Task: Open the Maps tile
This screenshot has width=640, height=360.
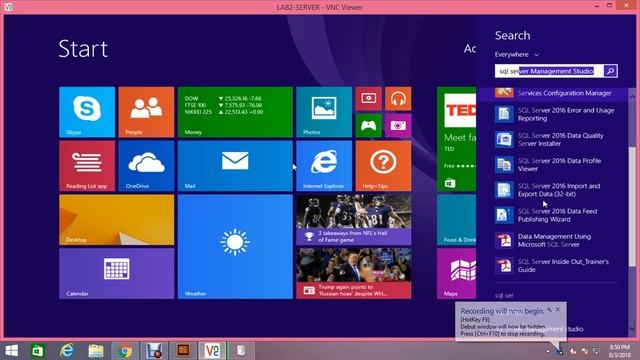Action: [456, 273]
